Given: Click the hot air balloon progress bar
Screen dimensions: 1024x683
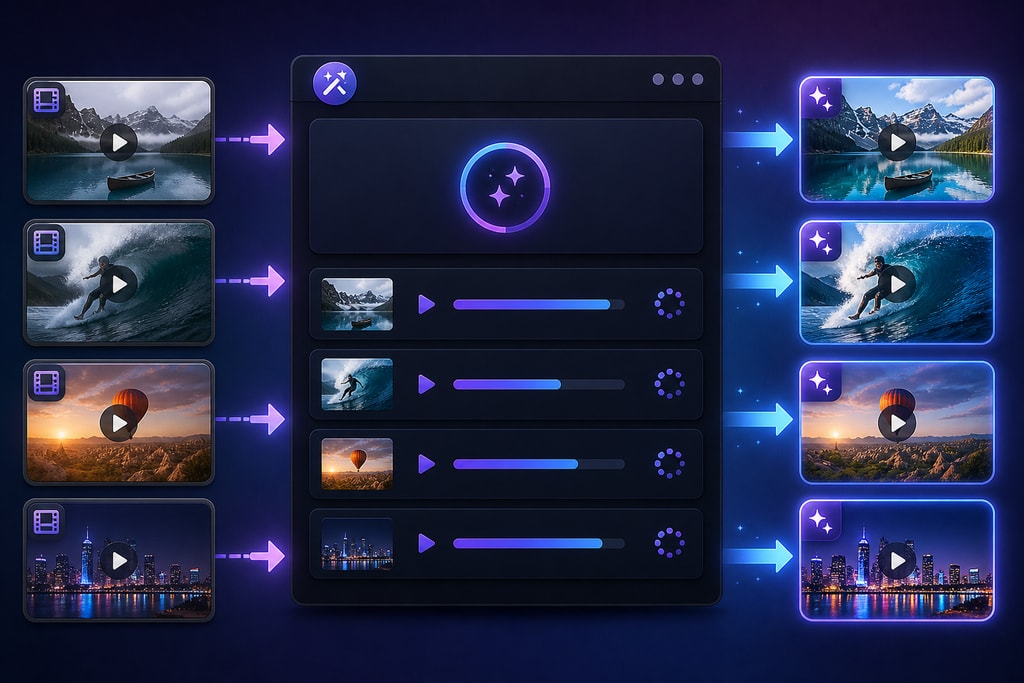Looking at the screenshot, I should pyautogui.click(x=539, y=464).
